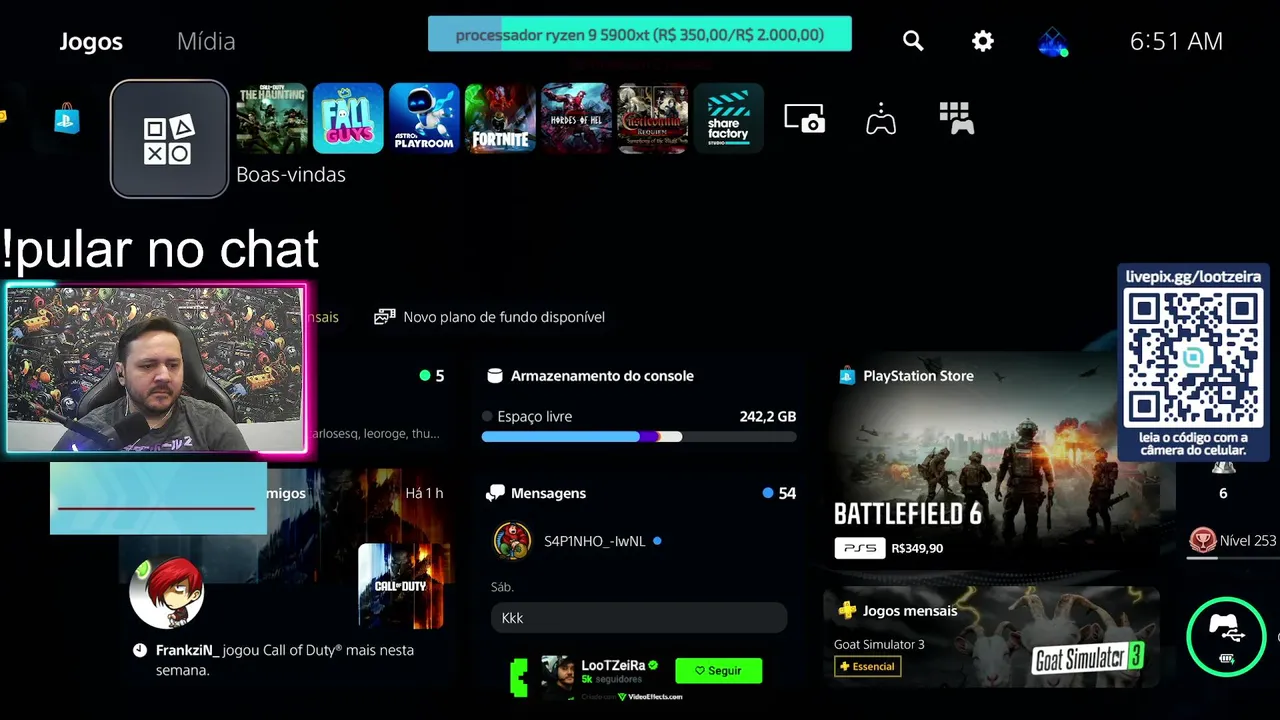Launch Fortnite from the game row
Viewport: 1280px width, 720px height.
point(500,118)
